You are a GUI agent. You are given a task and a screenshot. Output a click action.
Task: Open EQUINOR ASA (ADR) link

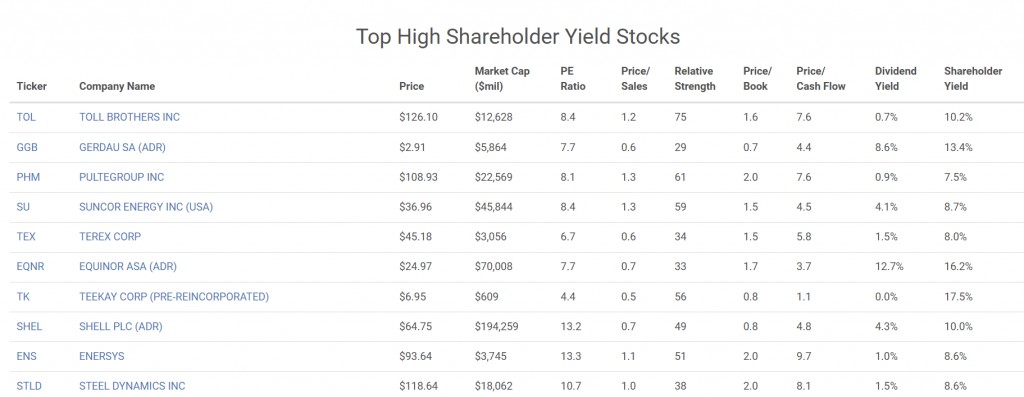(x=128, y=266)
